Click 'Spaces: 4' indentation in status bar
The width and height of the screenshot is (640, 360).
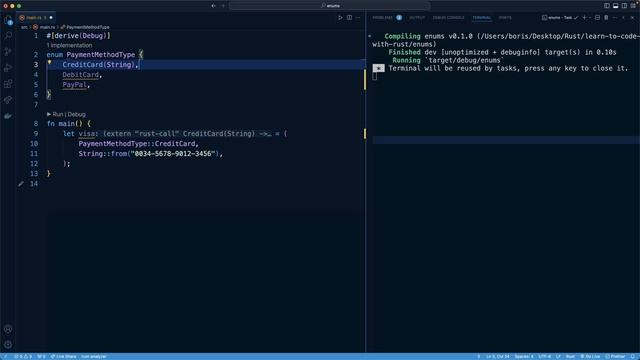click(524, 356)
